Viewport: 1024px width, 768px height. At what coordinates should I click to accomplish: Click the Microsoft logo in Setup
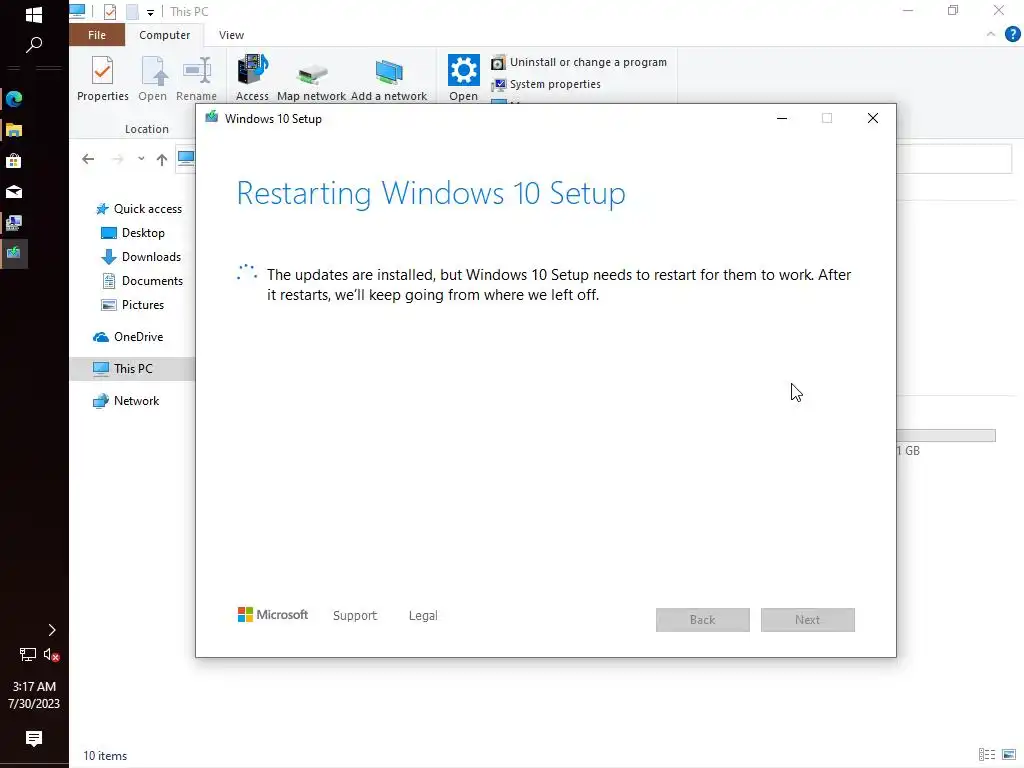pos(272,615)
